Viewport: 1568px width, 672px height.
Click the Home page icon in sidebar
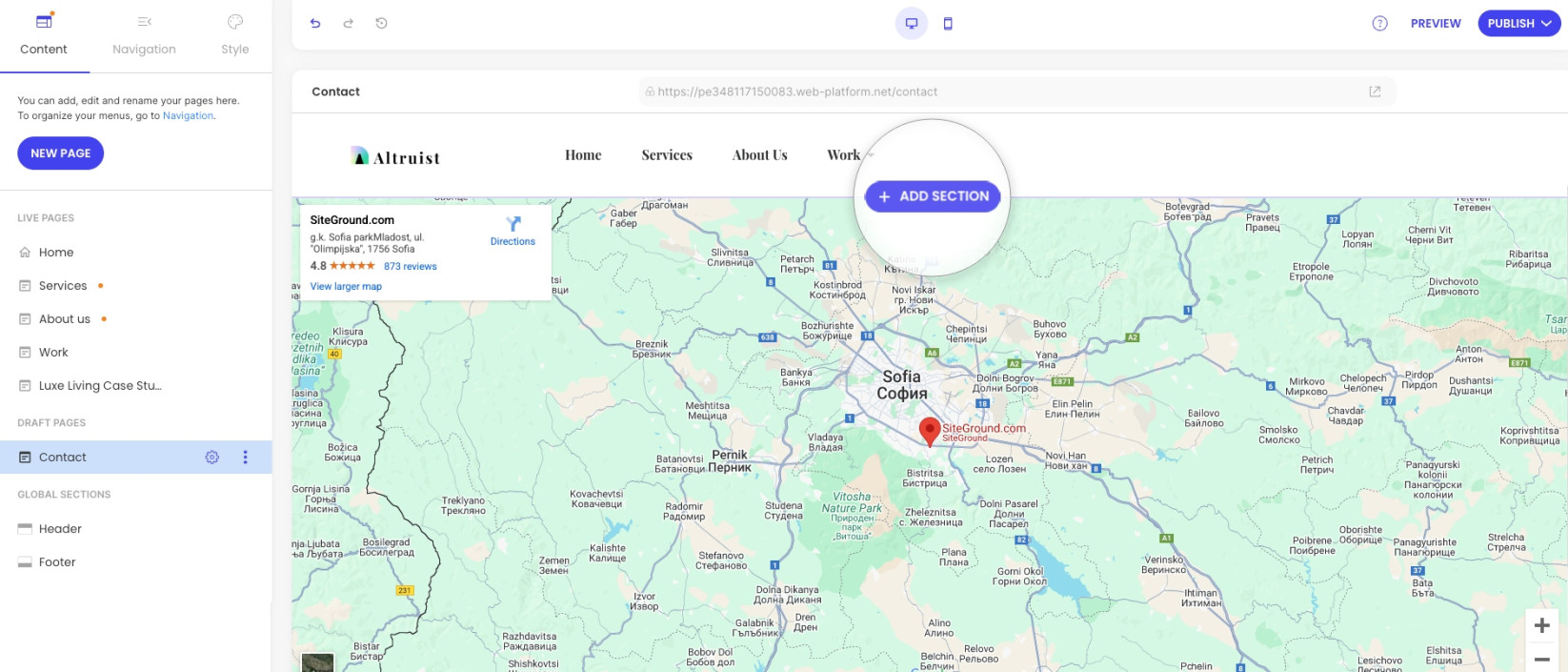point(25,253)
